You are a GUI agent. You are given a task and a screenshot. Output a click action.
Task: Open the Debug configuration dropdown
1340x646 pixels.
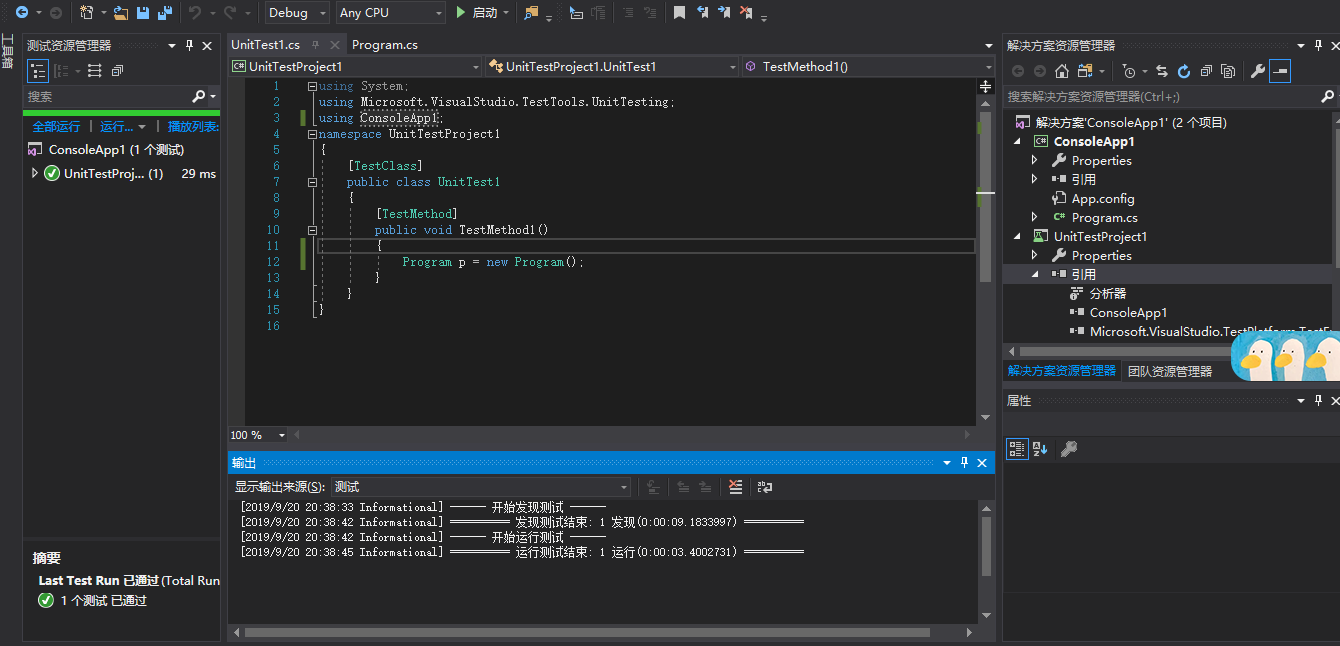(x=298, y=13)
